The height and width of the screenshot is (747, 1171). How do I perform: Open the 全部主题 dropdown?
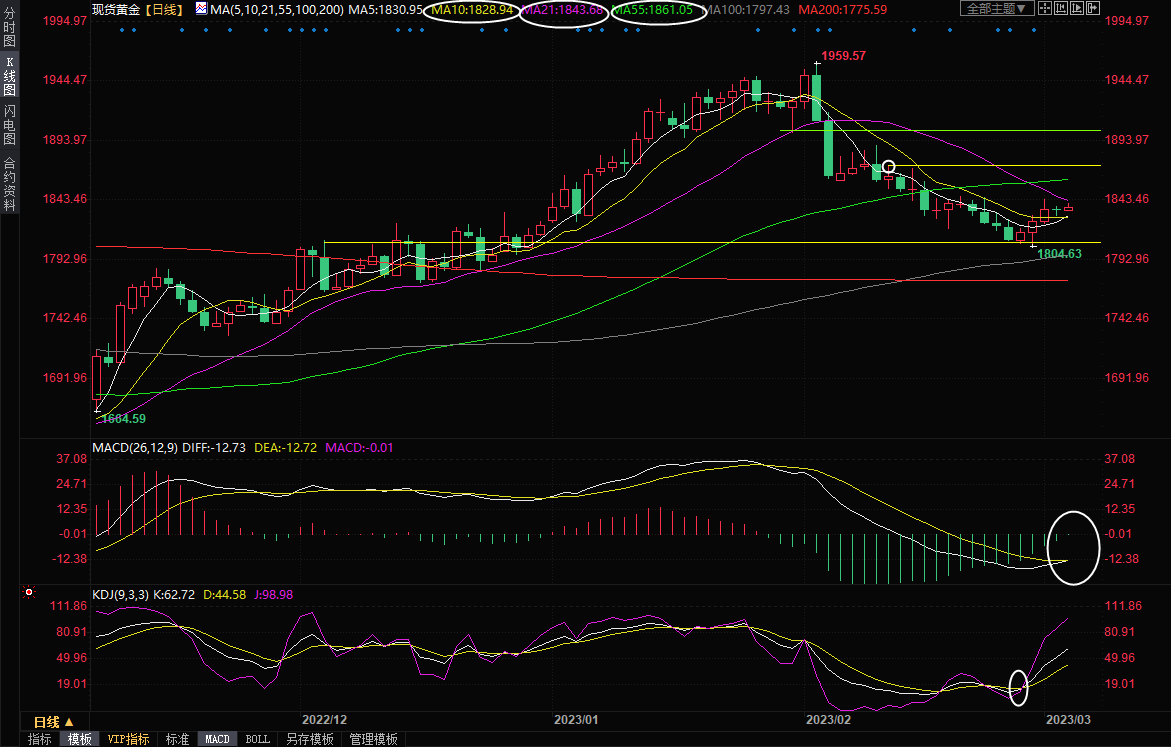995,9
